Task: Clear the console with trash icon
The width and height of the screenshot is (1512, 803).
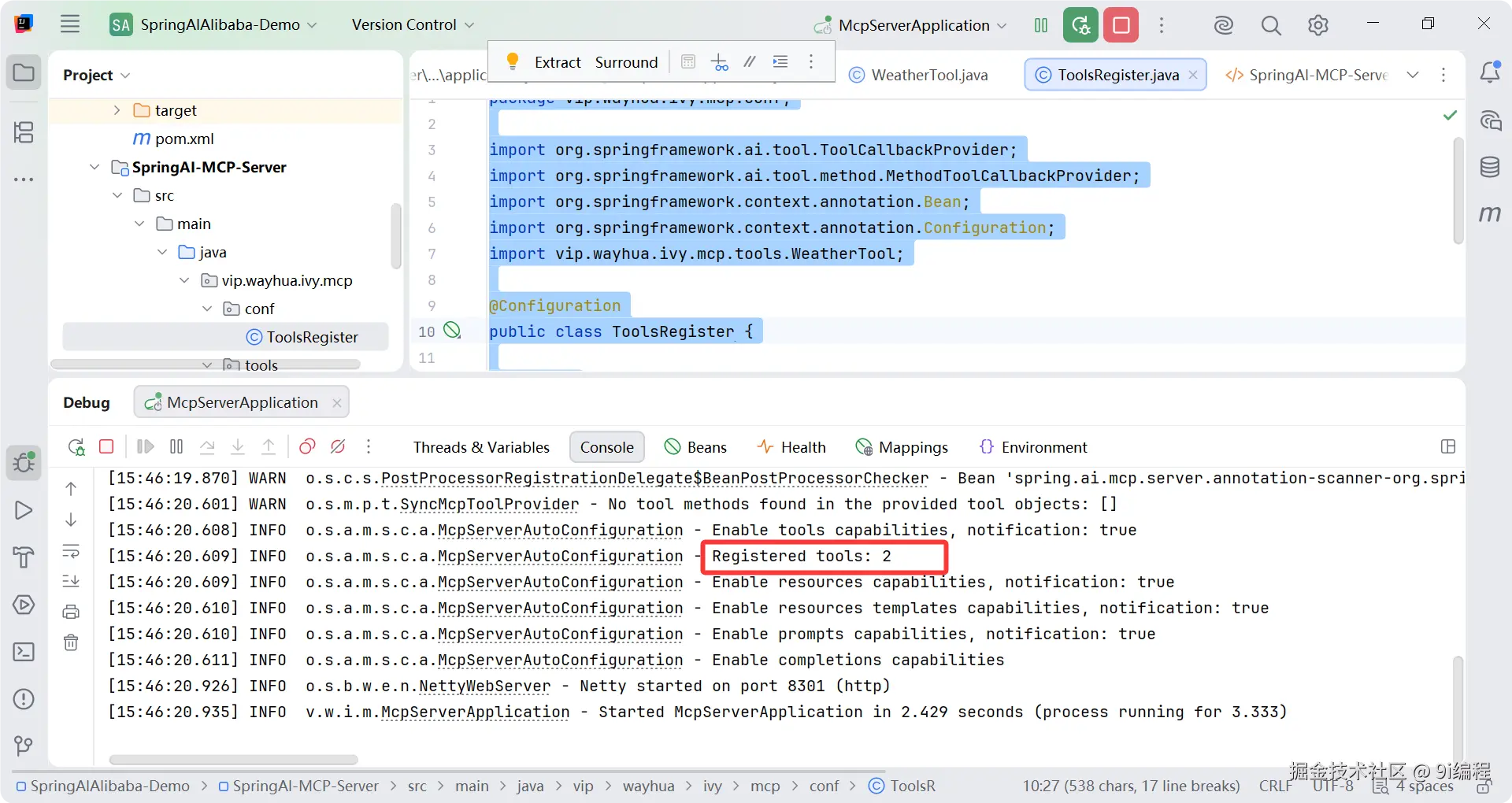Action: coord(71,642)
